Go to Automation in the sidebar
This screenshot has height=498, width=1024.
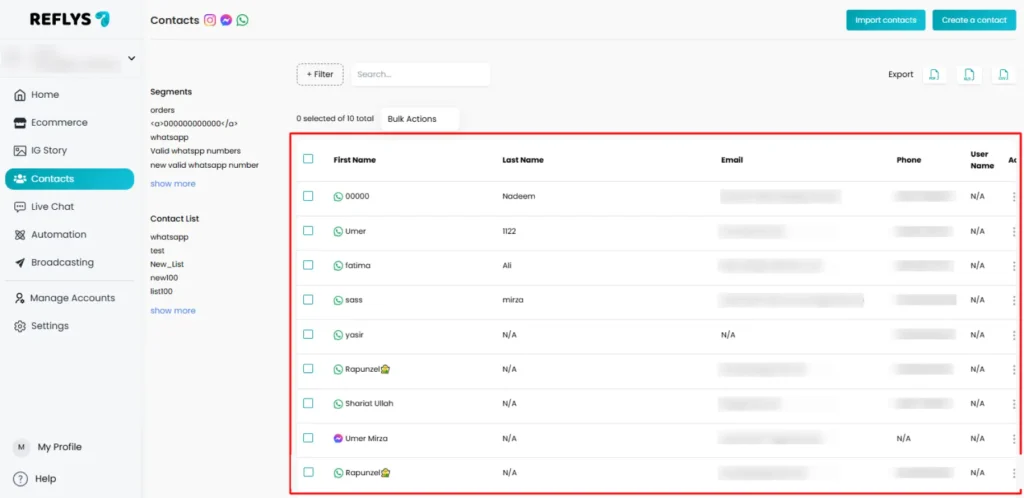[x=58, y=235]
